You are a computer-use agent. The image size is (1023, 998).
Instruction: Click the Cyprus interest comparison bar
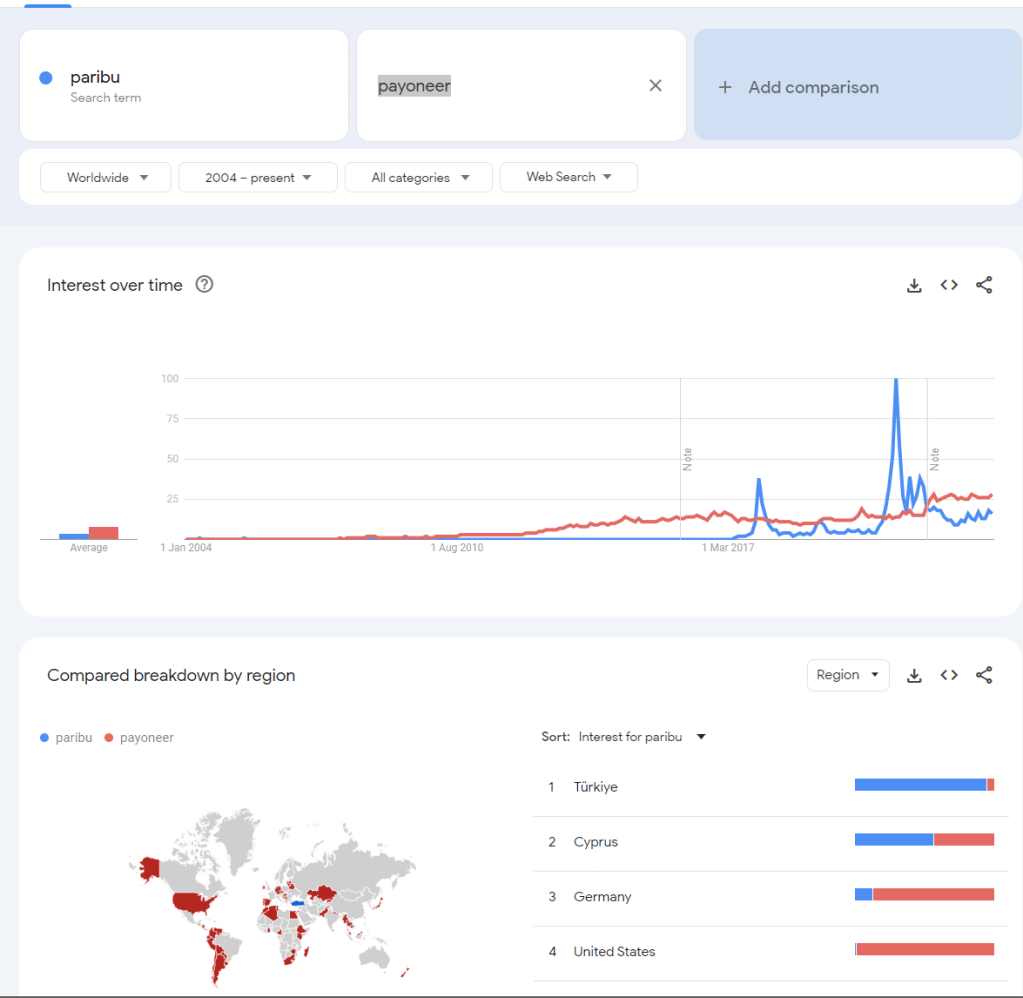924,839
